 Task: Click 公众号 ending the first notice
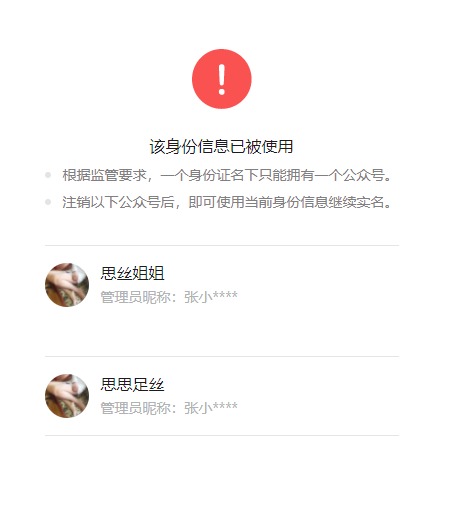tap(363, 175)
